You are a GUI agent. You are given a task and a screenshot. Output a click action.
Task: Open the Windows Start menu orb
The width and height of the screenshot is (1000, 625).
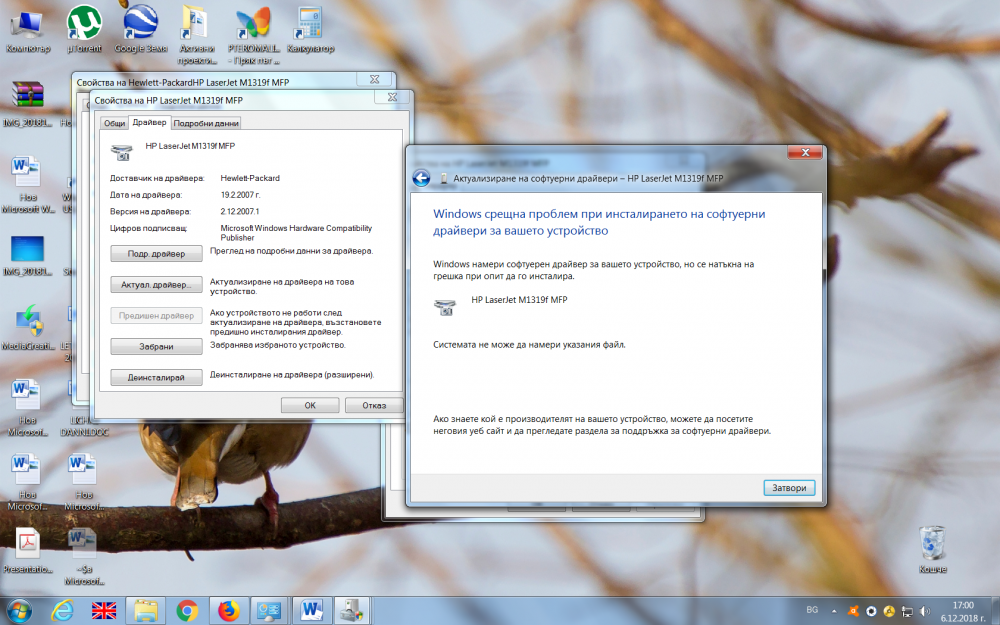[19, 611]
